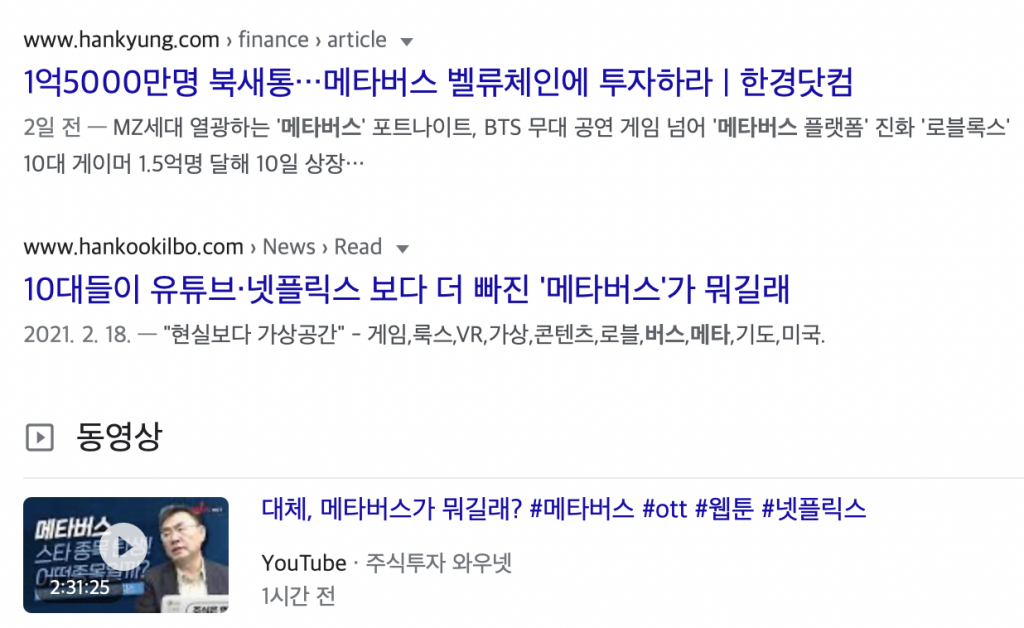Click the MZ세대 열광하는 snippet text

click(x=191, y=127)
